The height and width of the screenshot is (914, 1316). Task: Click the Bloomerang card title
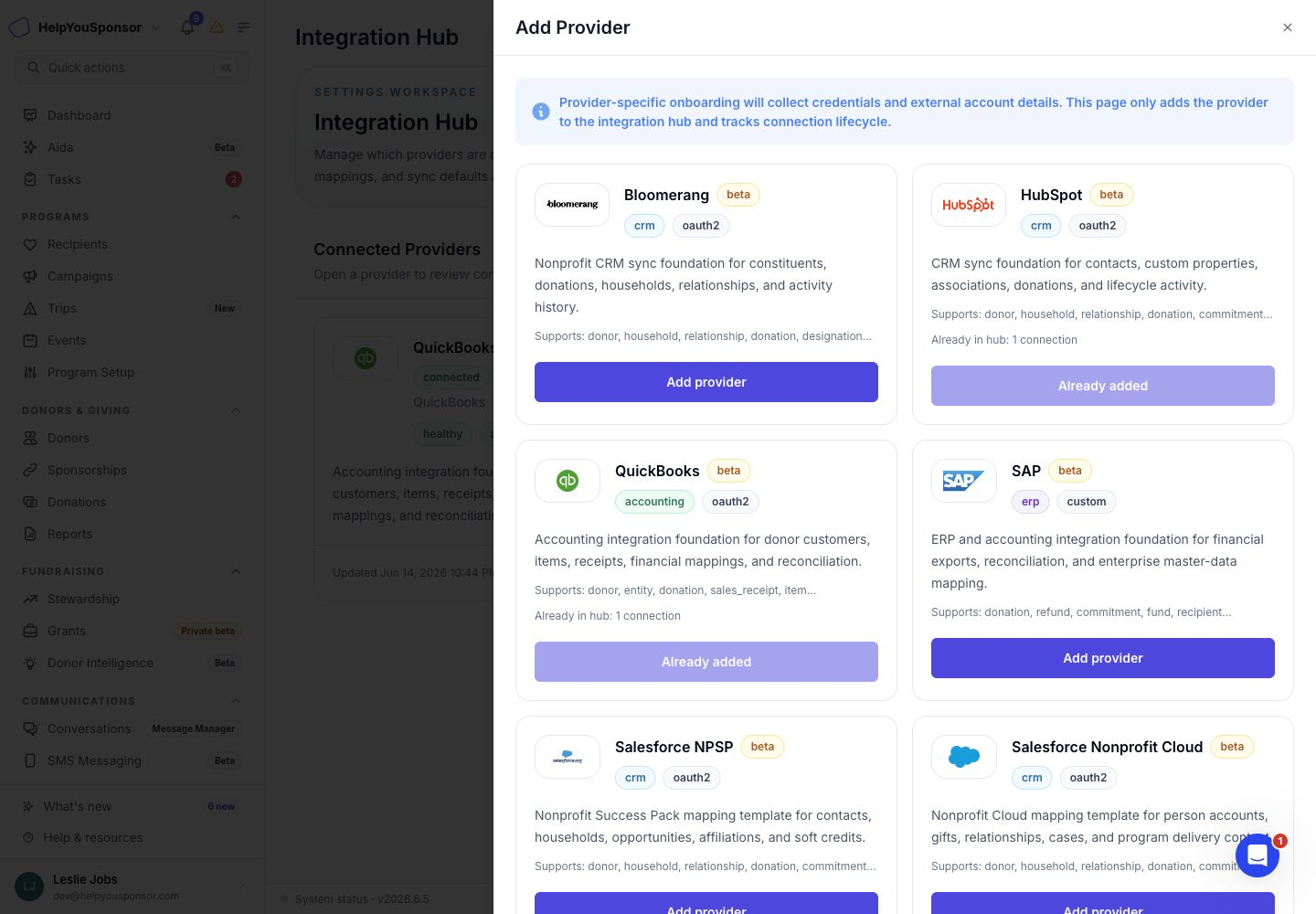tap(666, 195)
